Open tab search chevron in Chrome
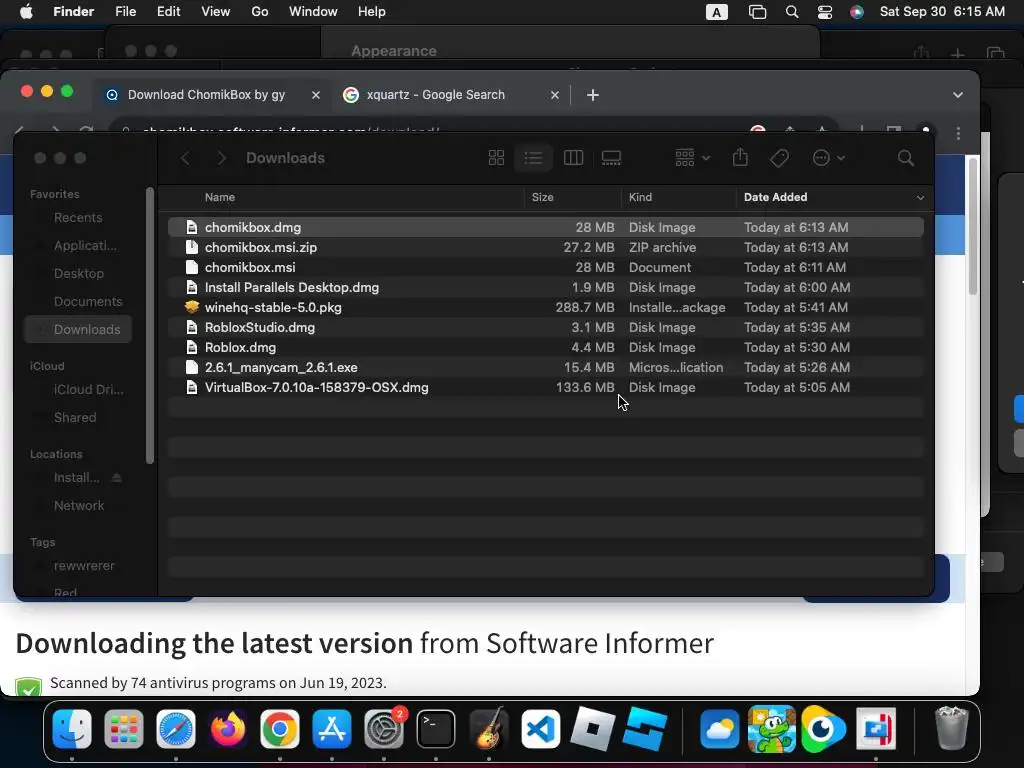This screenshot has height=768, width=1024. coord(957,95)
